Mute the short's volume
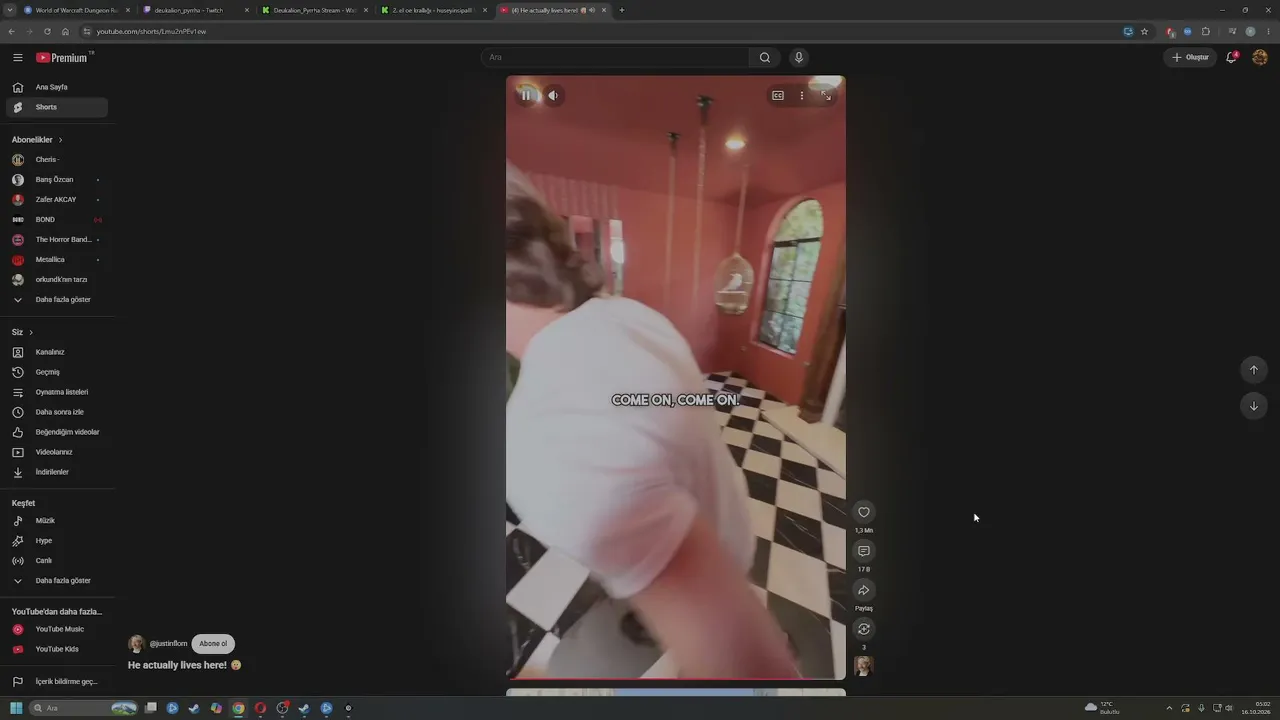Screen dimensions: 1280x720 point(553,95)
